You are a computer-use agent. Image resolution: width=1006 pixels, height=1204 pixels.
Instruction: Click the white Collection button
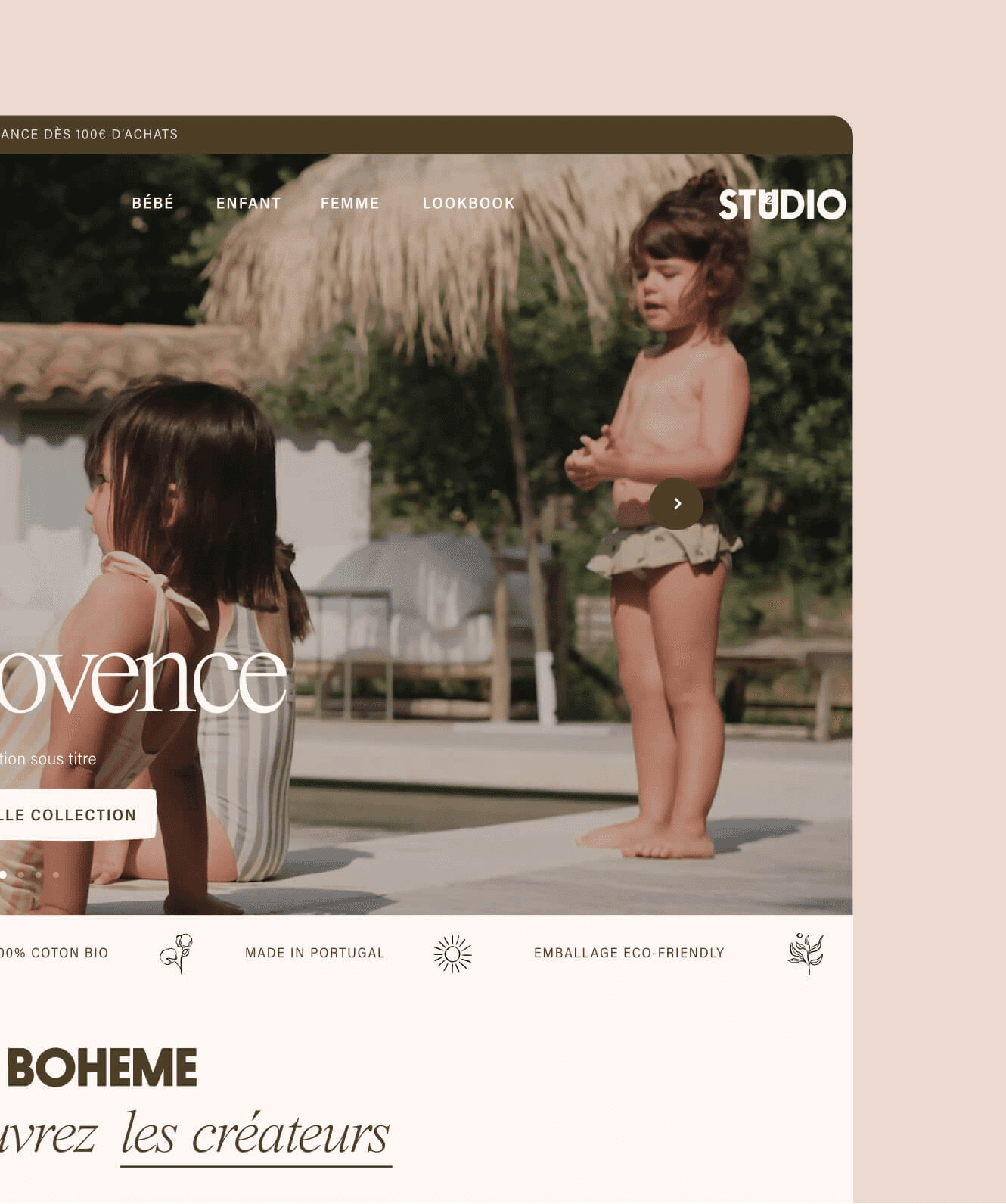tap(77, 815)
